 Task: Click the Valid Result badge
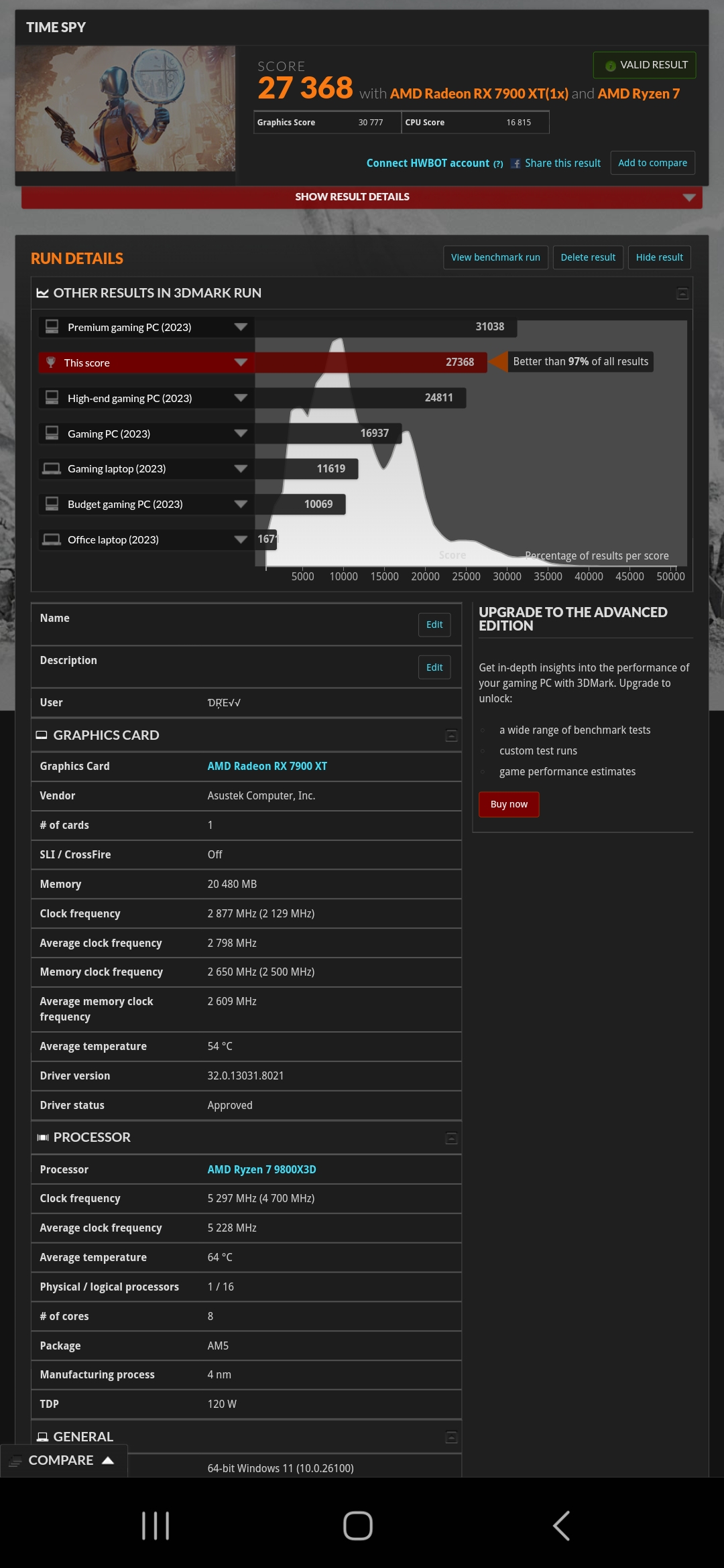pyautogui.click(x=644, y=65)
